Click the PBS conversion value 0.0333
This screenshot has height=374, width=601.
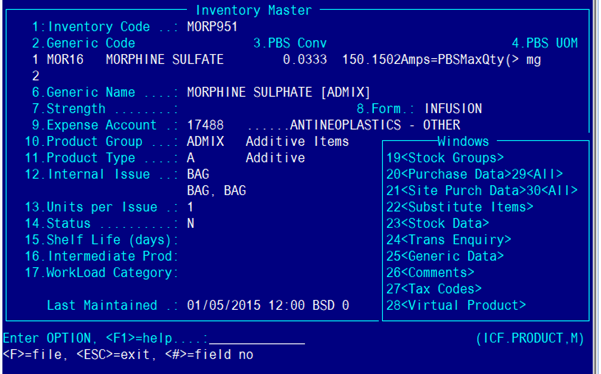click(x=305, y=60)
